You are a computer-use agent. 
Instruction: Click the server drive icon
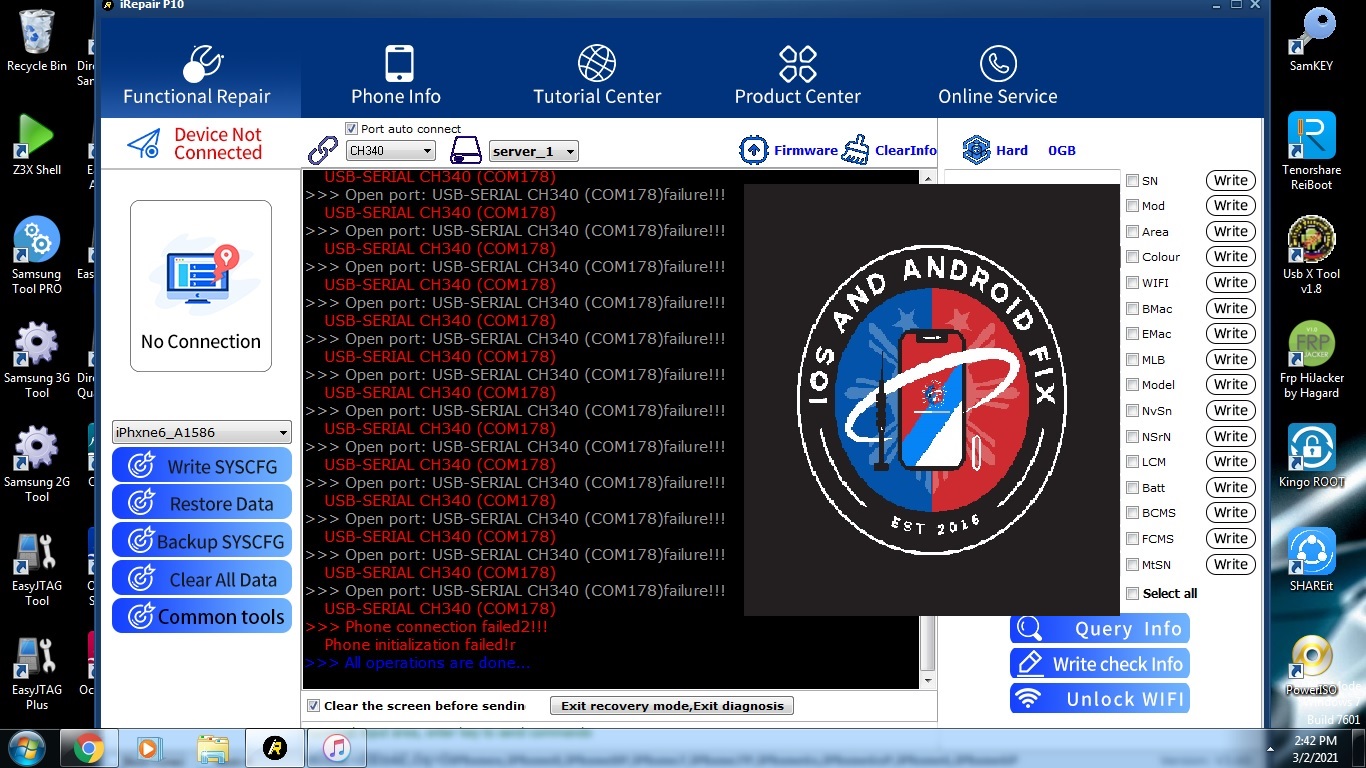pyautogui.click(x=466, y=151)
